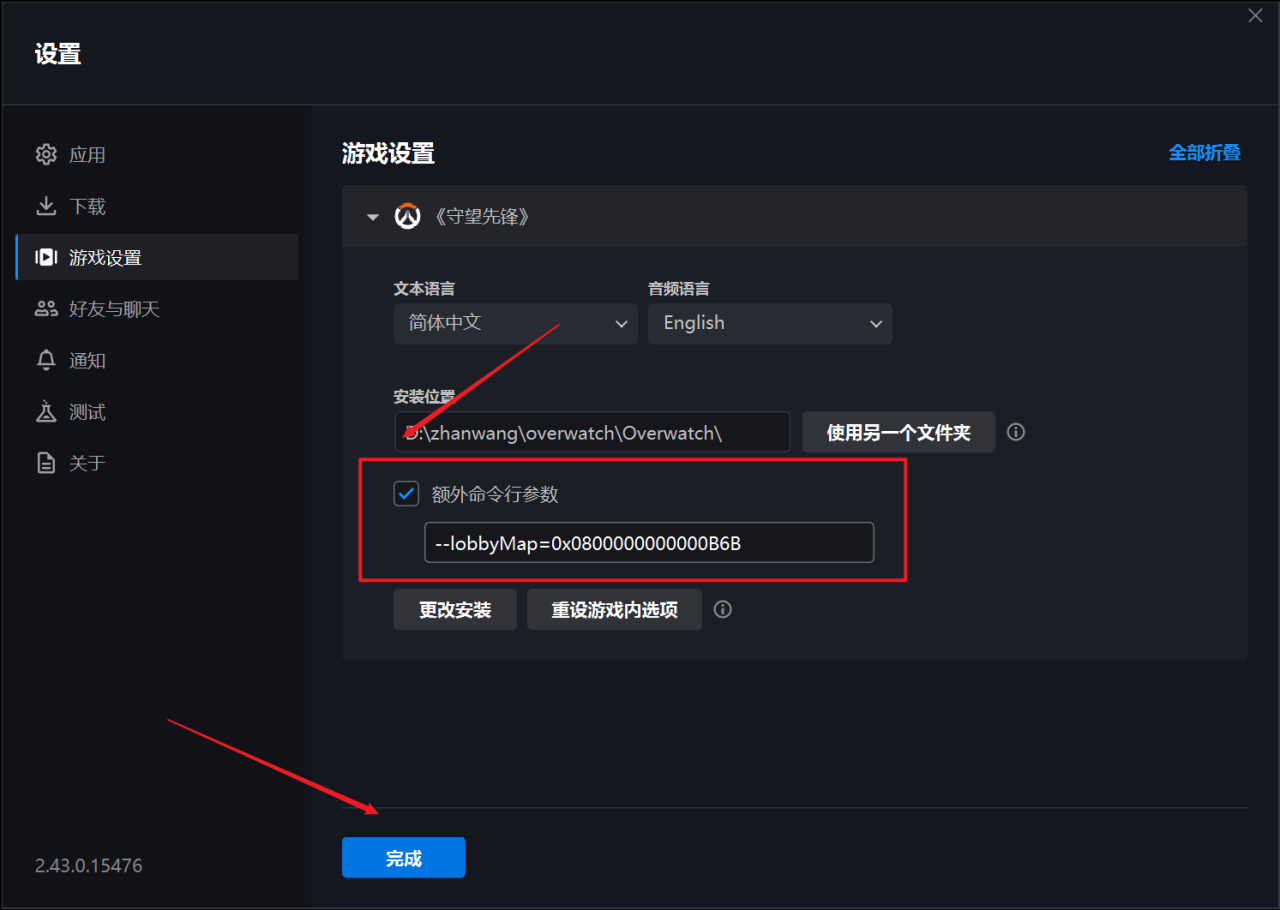The height and width of the screenshot is (910, 1280).
Task: Click the document icon beside 关于
Action: pyautogui.click(x=46, y=463)
